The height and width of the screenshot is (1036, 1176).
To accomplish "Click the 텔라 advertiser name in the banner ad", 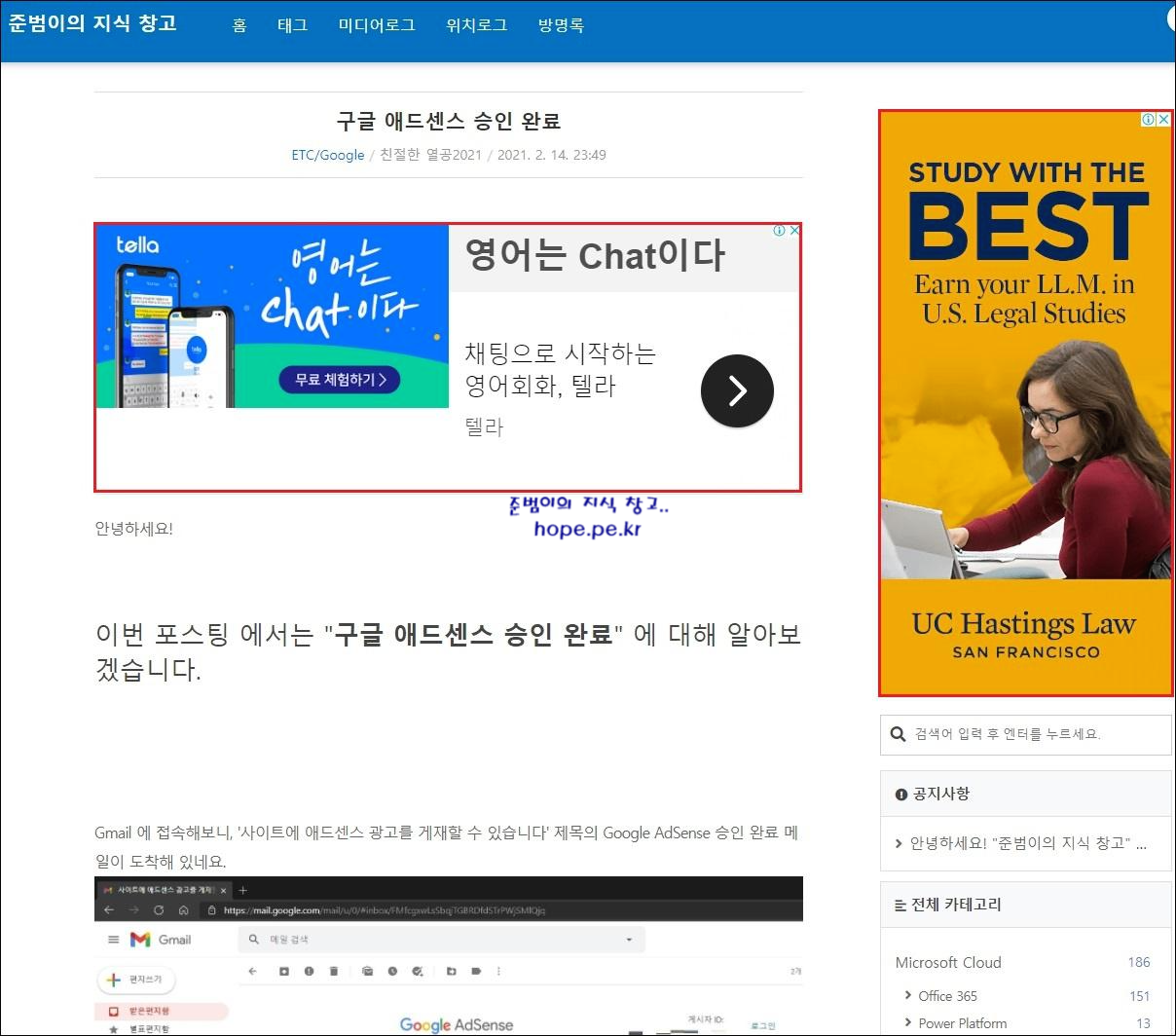I will pyautogui.click(x=484, y=426).
